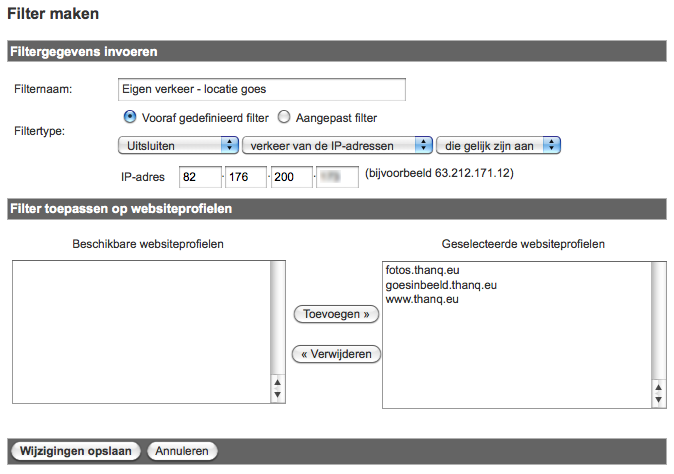Click the first IP-adres field with 82

[199, 177]
